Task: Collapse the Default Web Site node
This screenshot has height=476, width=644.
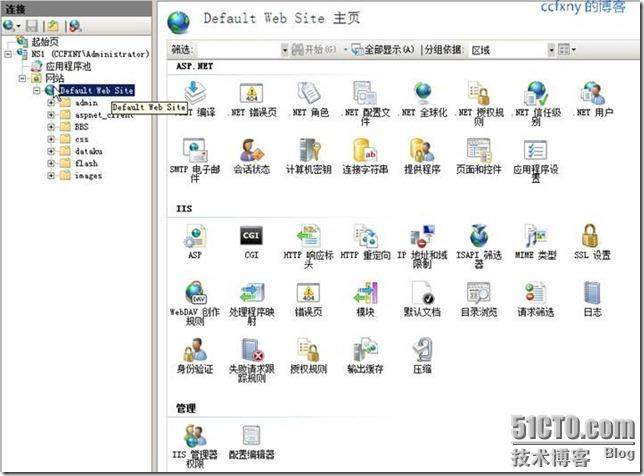Action: [37, 90]
